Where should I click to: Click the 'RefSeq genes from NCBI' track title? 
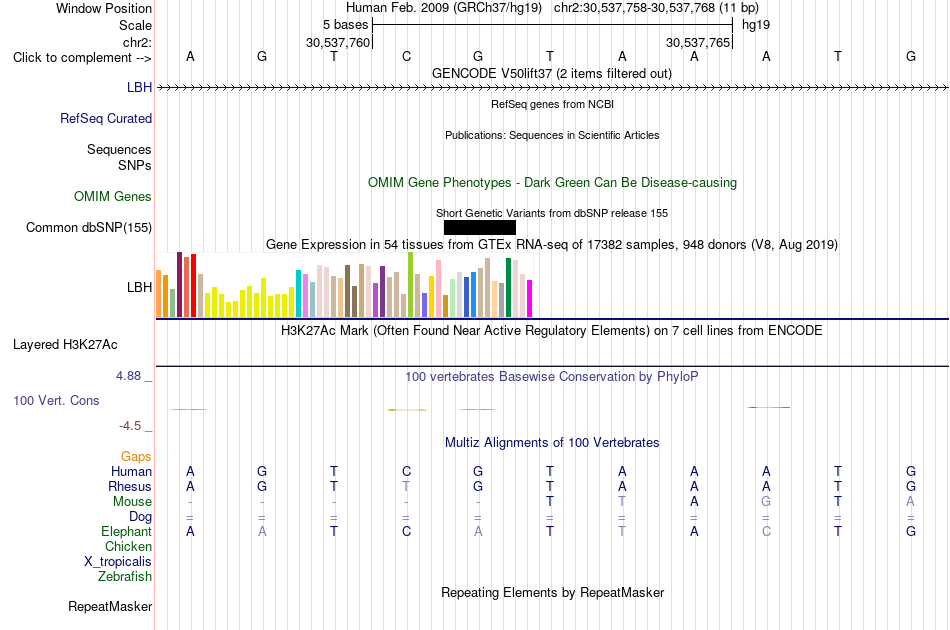coord(553,104)
